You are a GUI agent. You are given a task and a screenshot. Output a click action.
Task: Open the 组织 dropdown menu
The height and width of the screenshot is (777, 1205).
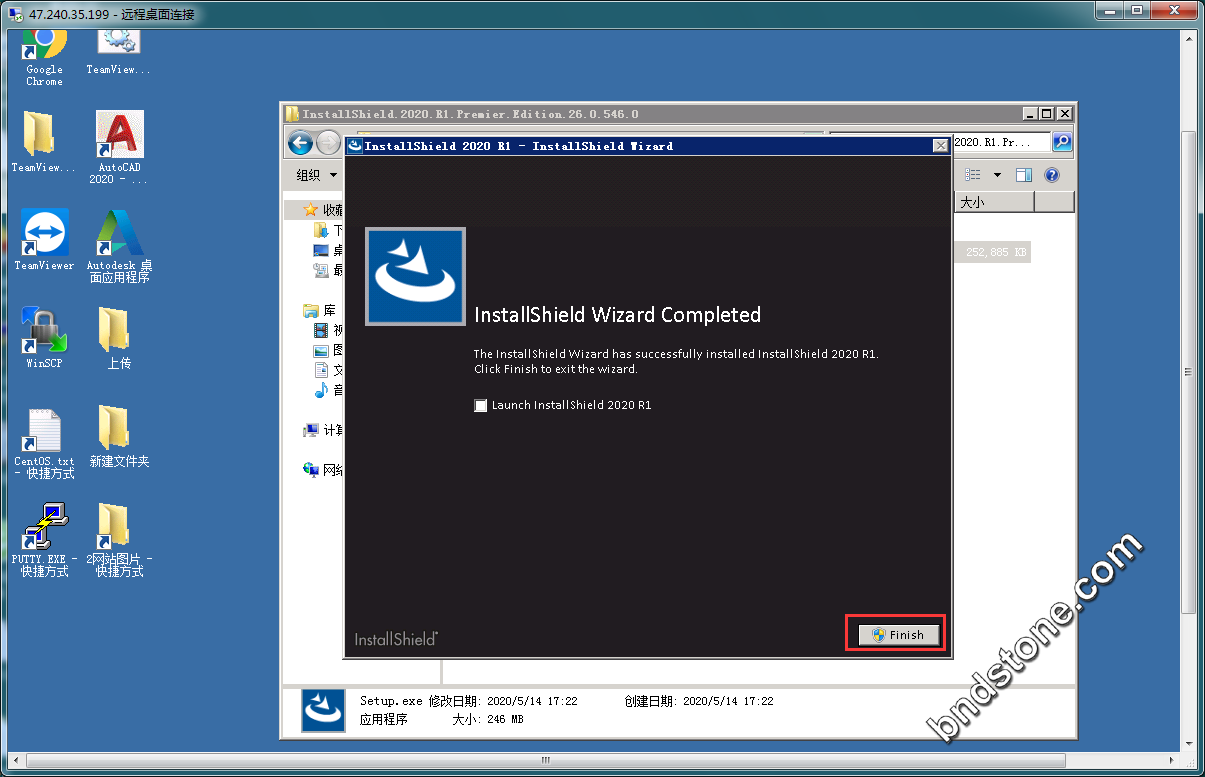click(316, 175)
